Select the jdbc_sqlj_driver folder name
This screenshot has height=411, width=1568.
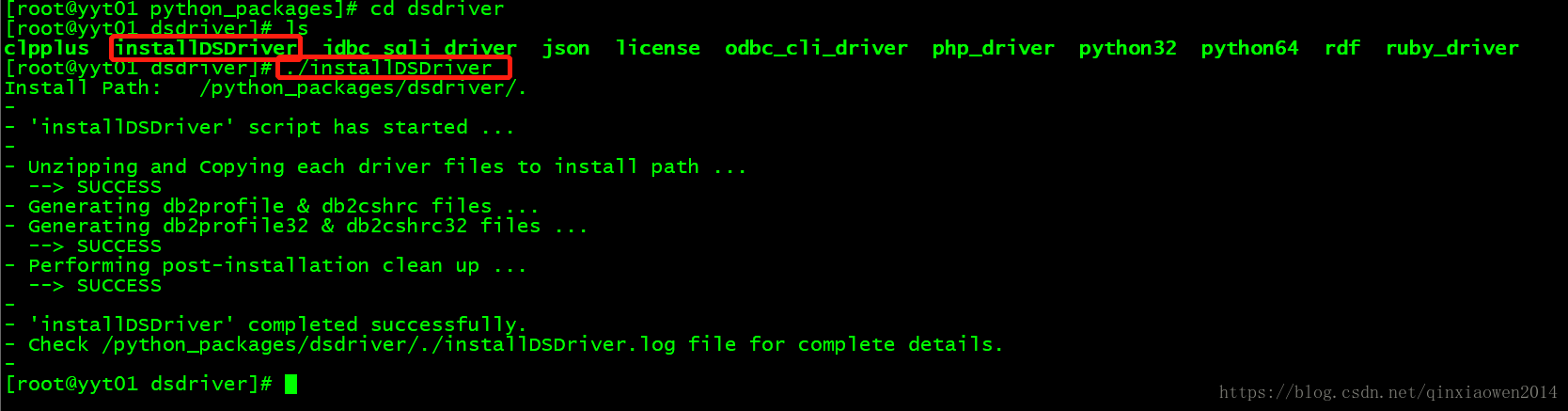[x=420, y=48]
